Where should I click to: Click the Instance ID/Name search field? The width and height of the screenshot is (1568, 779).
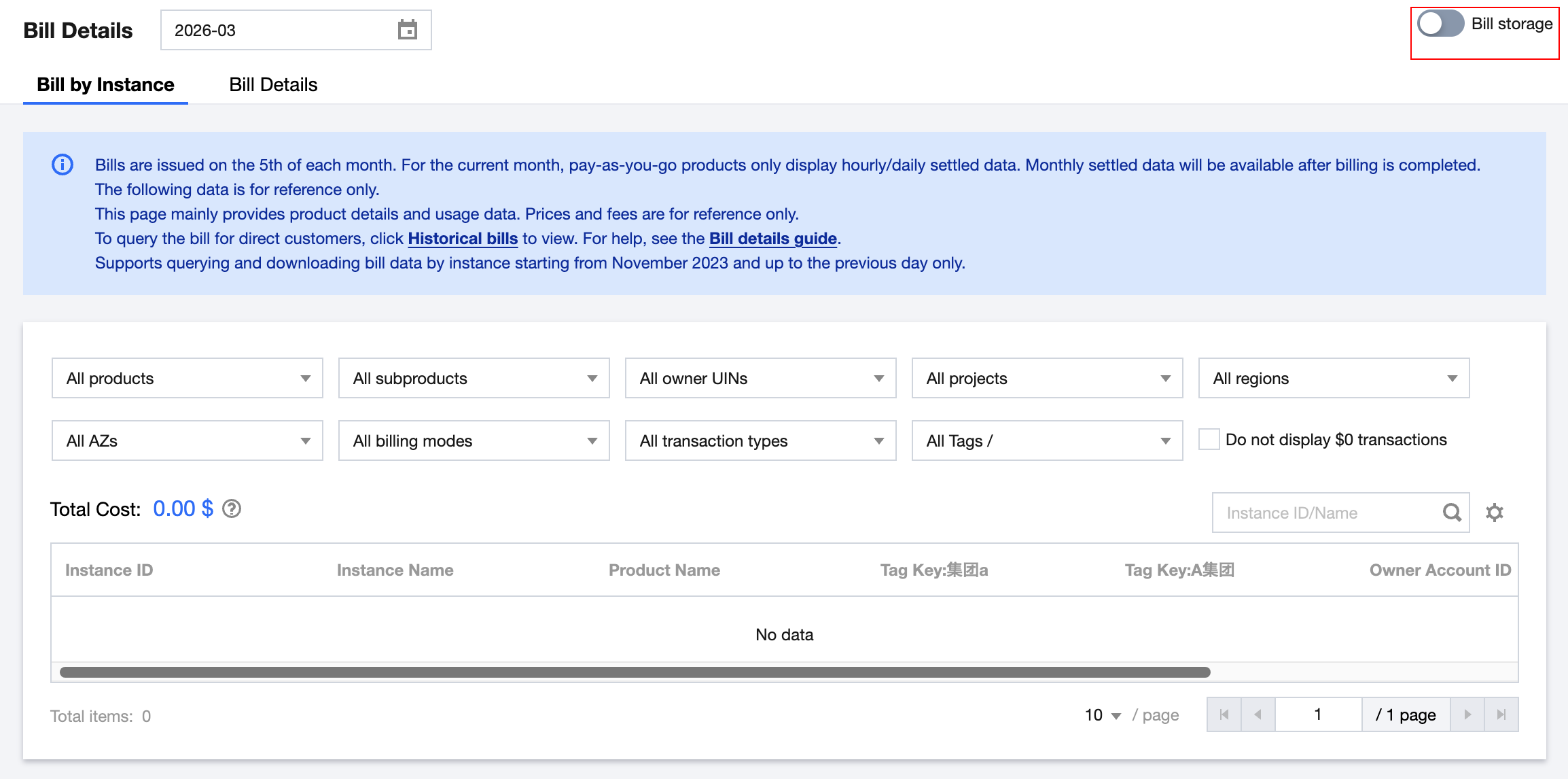click(1325, 513)
